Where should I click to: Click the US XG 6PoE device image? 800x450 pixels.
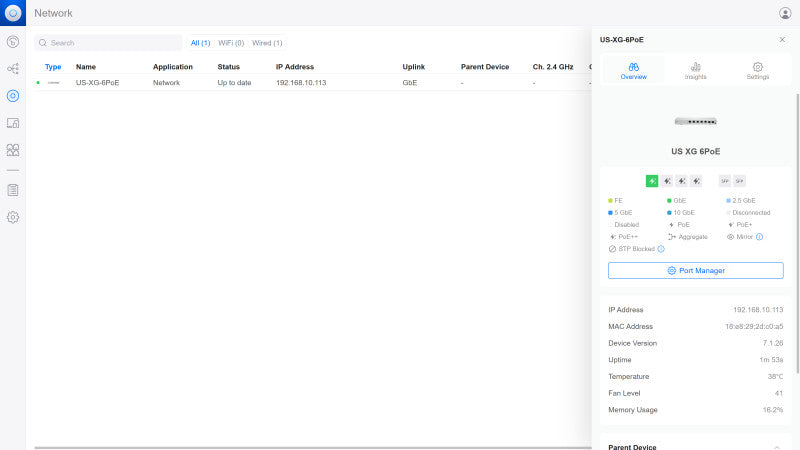click(695, 121)
